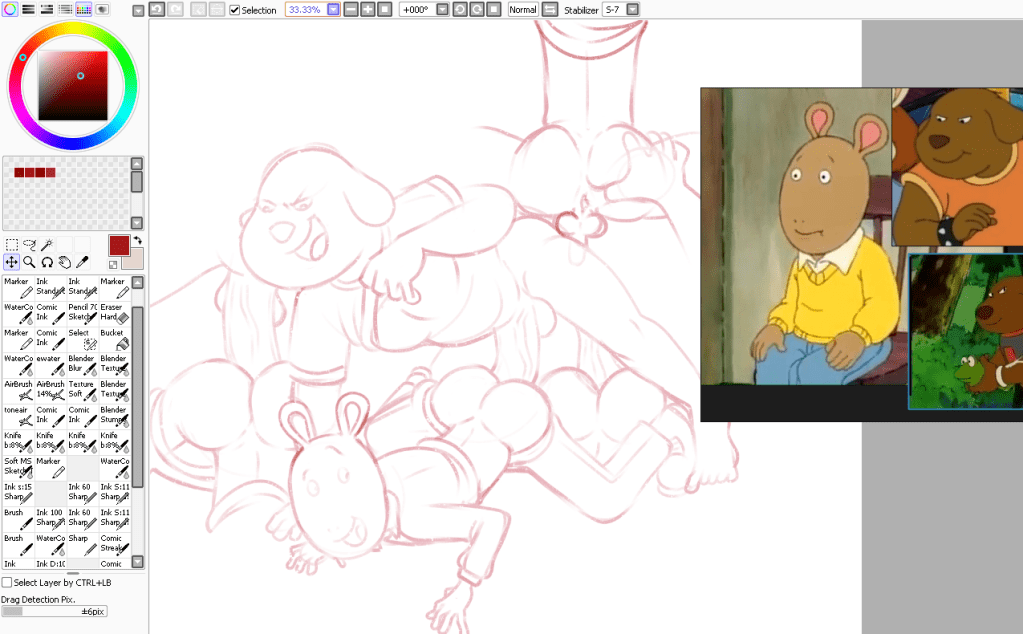Select the Move tool

12,262
